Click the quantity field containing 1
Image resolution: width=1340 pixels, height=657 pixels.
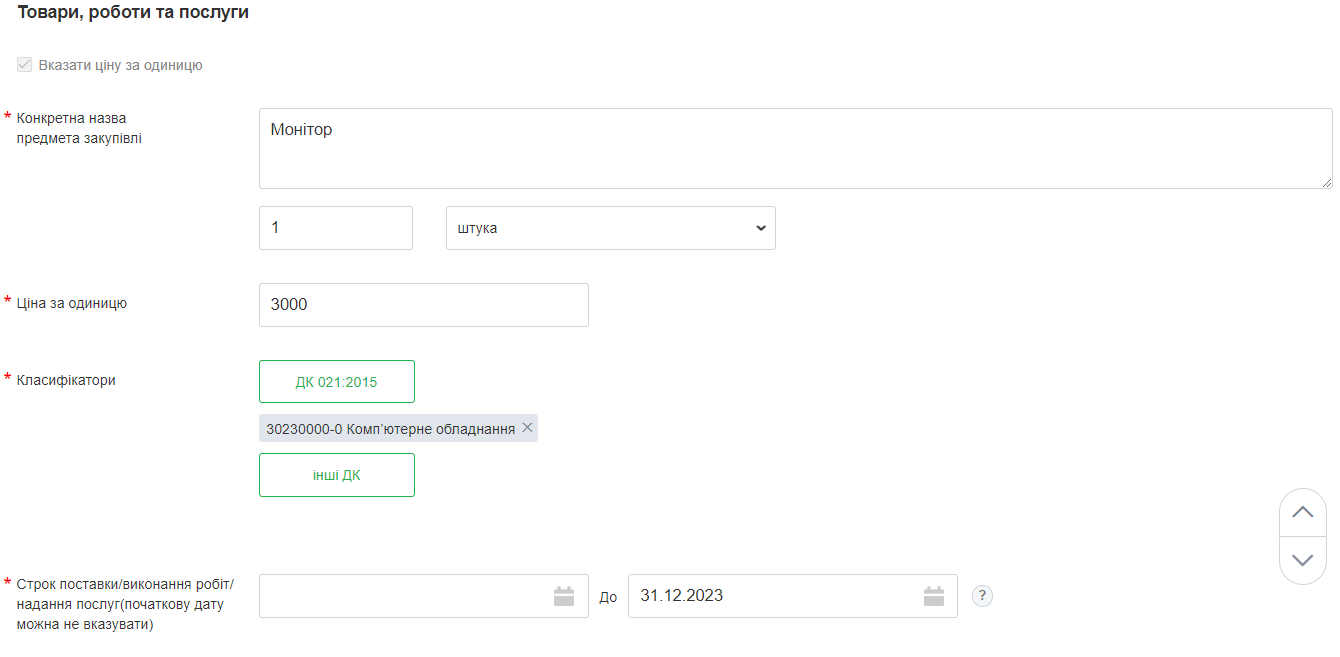coord(335,228)
